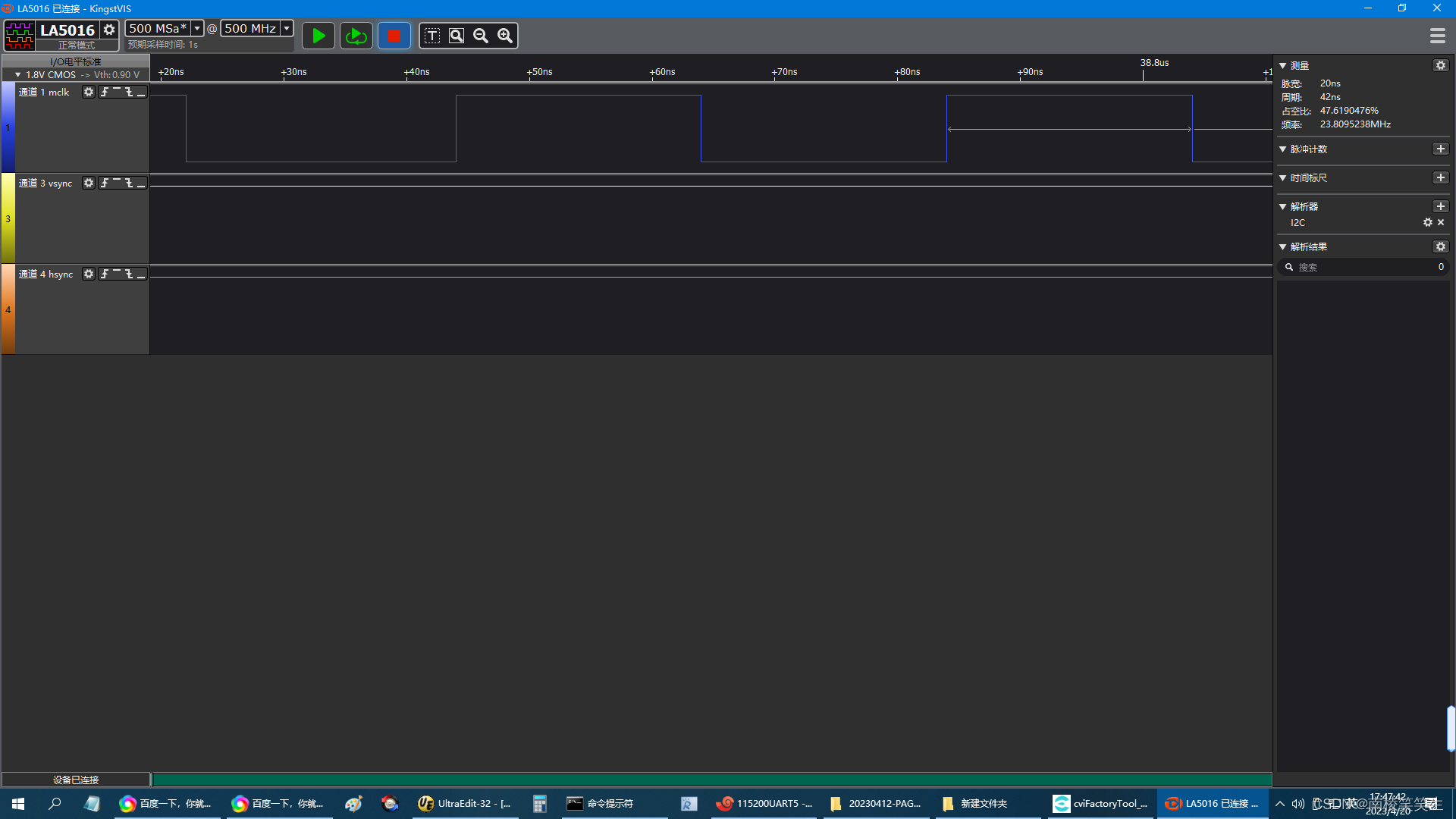
Task: Select the I2C analyzer entry
Action: tap(1298, 222)
